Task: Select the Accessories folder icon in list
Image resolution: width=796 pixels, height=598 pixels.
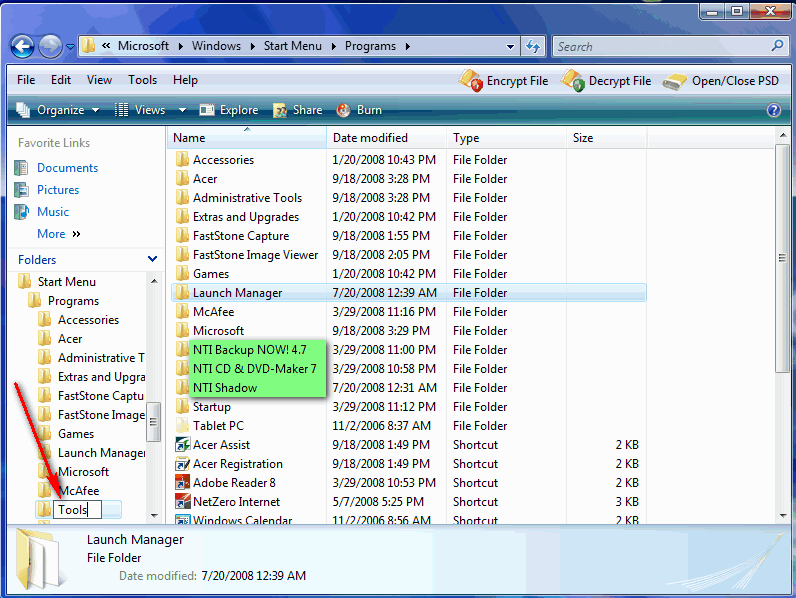Action: (x=182, y=160)
